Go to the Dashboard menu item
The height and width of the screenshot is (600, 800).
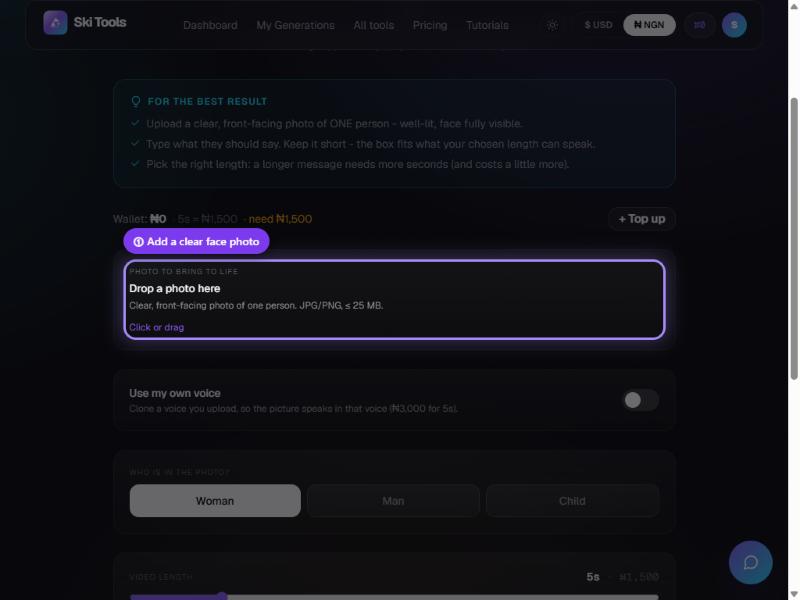(210, 26)
